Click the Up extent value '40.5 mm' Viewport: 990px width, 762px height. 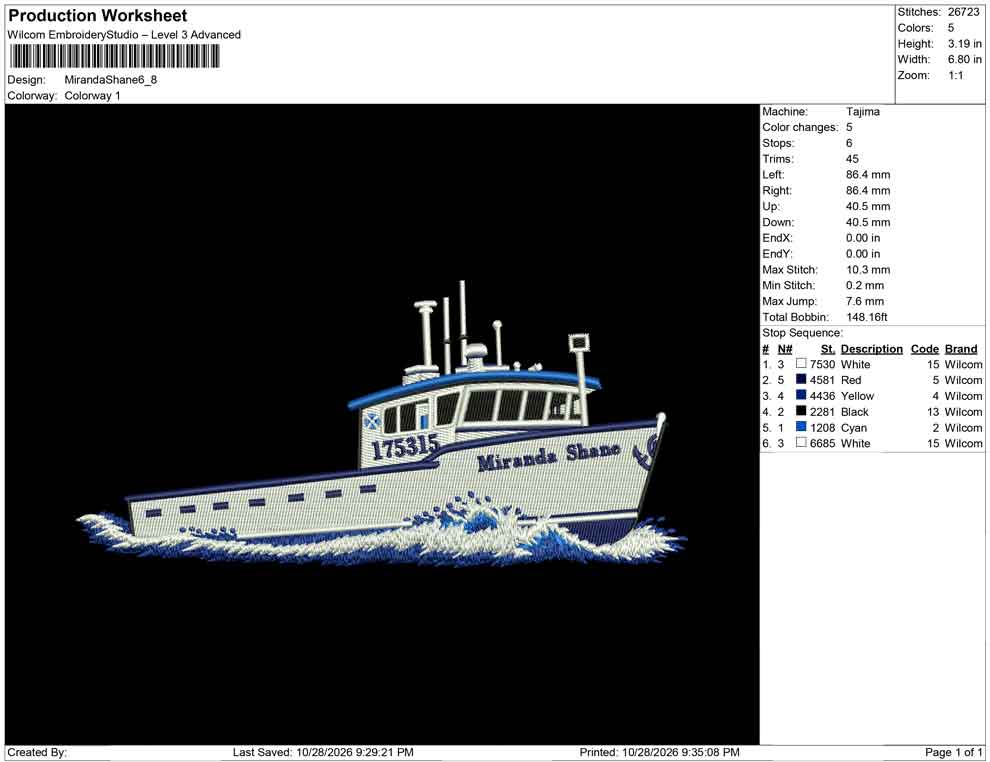point(868,206)
